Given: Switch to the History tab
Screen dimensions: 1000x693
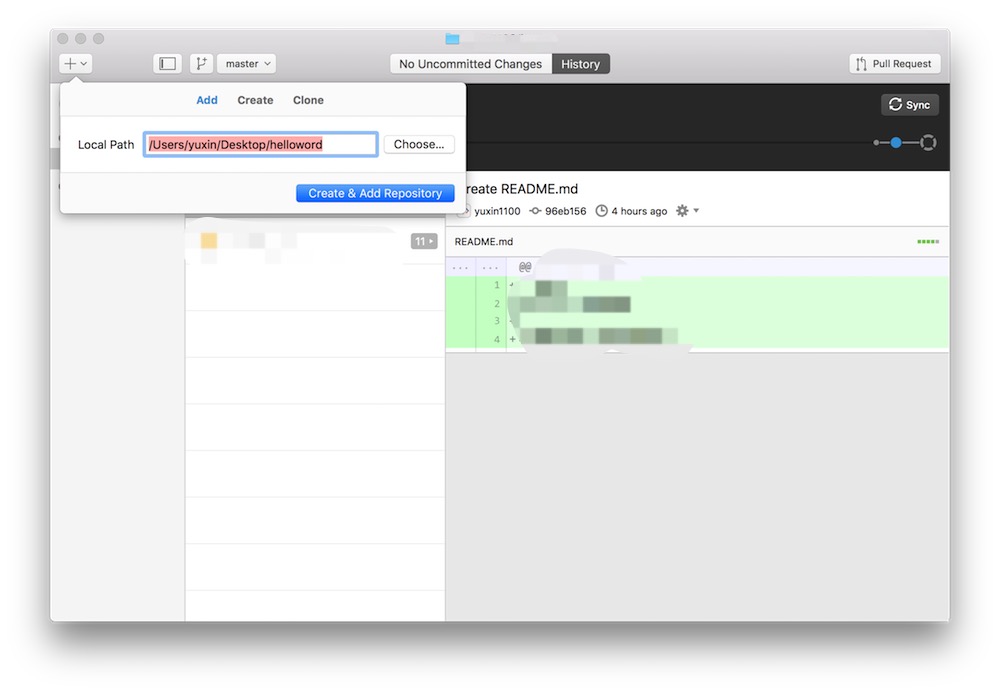Looking at the screenshot, I should point(580,64).
